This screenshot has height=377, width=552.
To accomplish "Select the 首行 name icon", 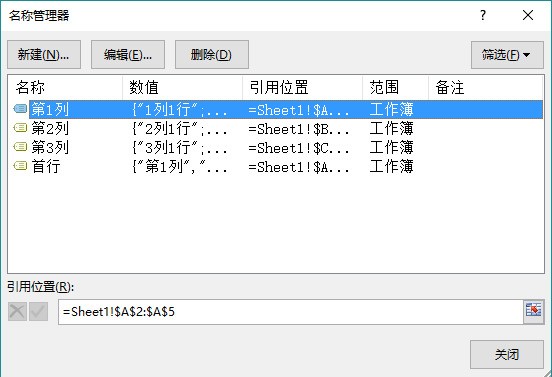I will click(20, 165).
